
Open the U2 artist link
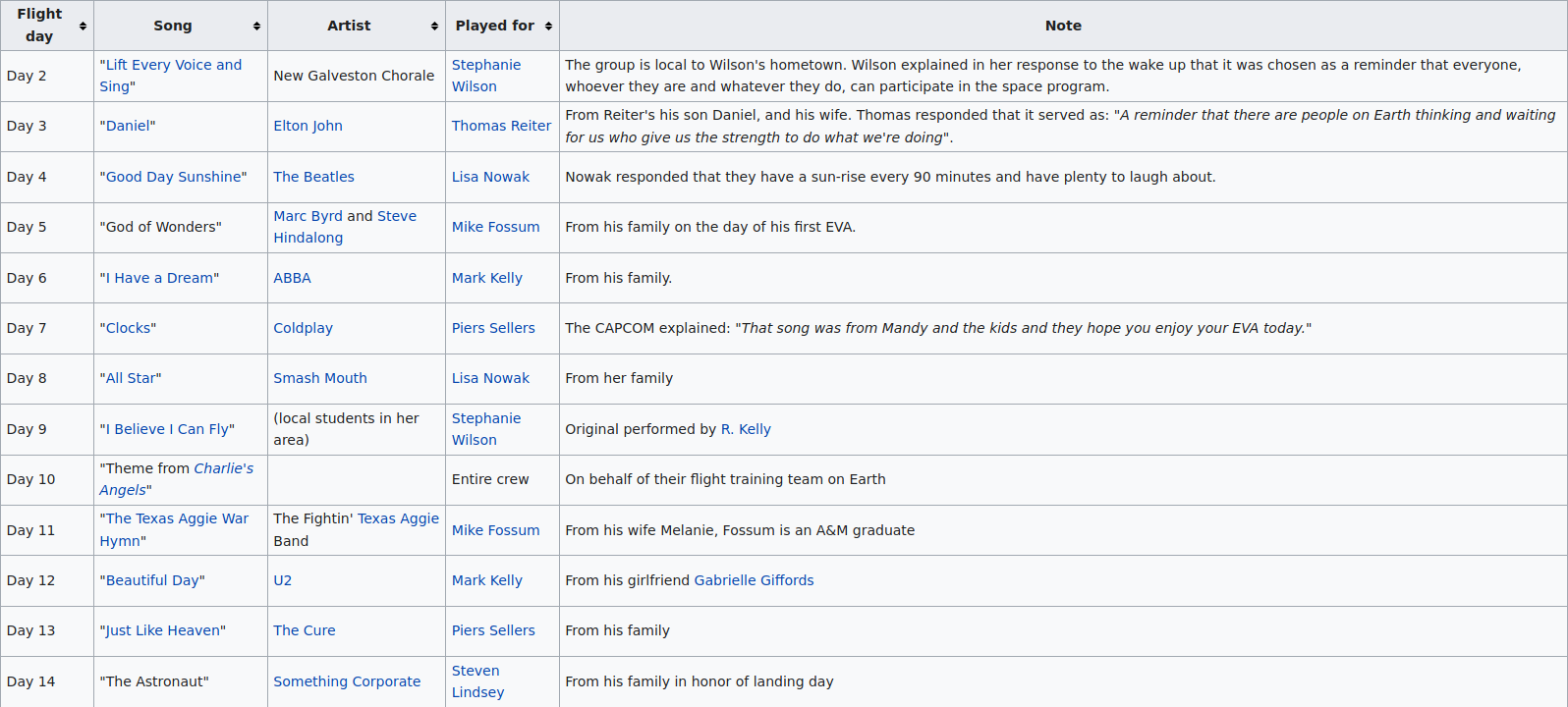[282, 580]
